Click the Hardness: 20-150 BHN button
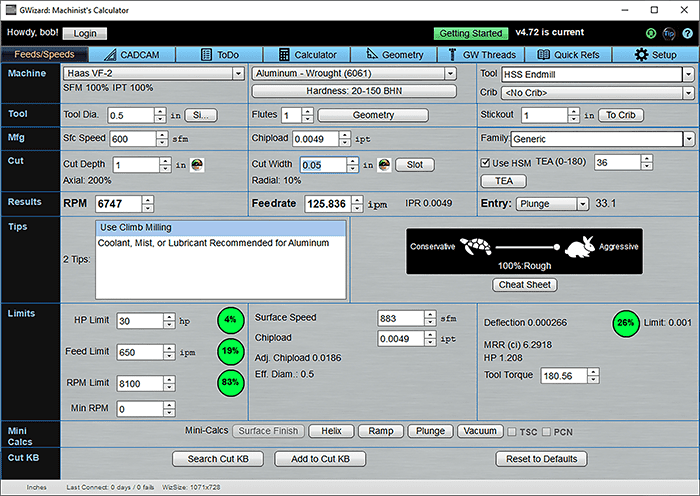 [354, 91]
